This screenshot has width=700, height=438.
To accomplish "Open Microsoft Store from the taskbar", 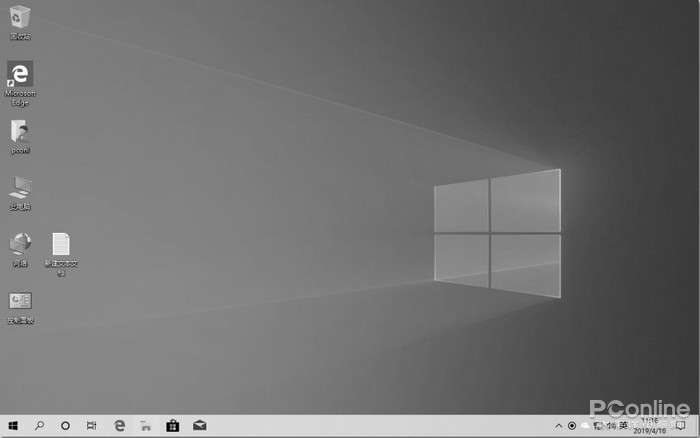I will tap(173, 425).
